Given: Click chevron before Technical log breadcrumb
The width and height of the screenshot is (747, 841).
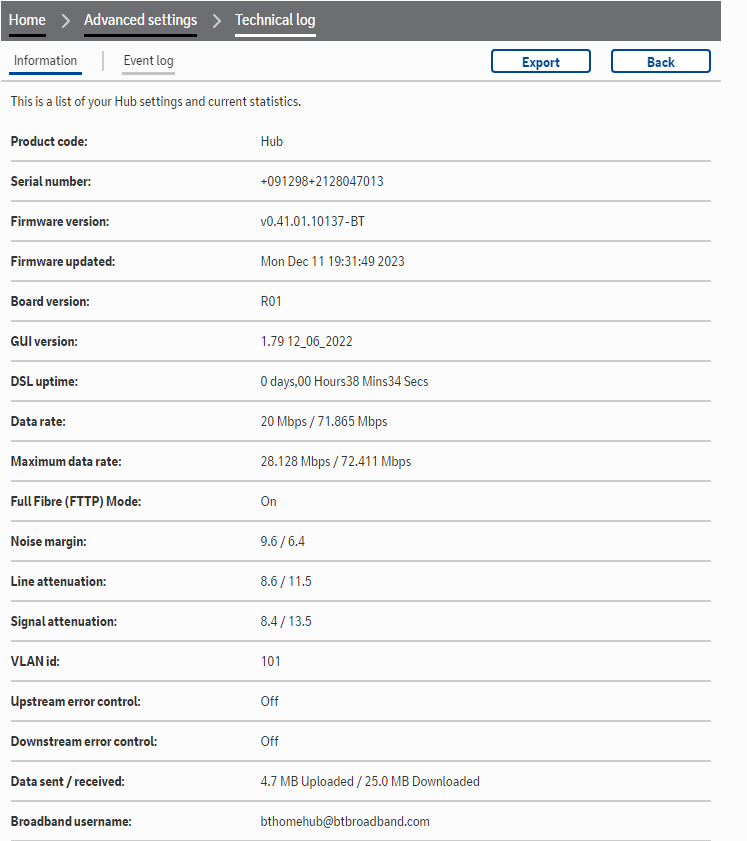Looking at the screenshot, I should pyautogui.click(x=216, y=21).
